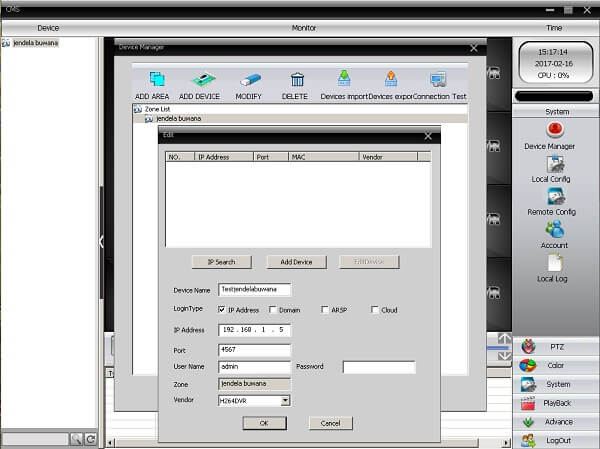This screenshot has width=600, height=449.
Task: Click the NO. column header
Action: (180, 157)
